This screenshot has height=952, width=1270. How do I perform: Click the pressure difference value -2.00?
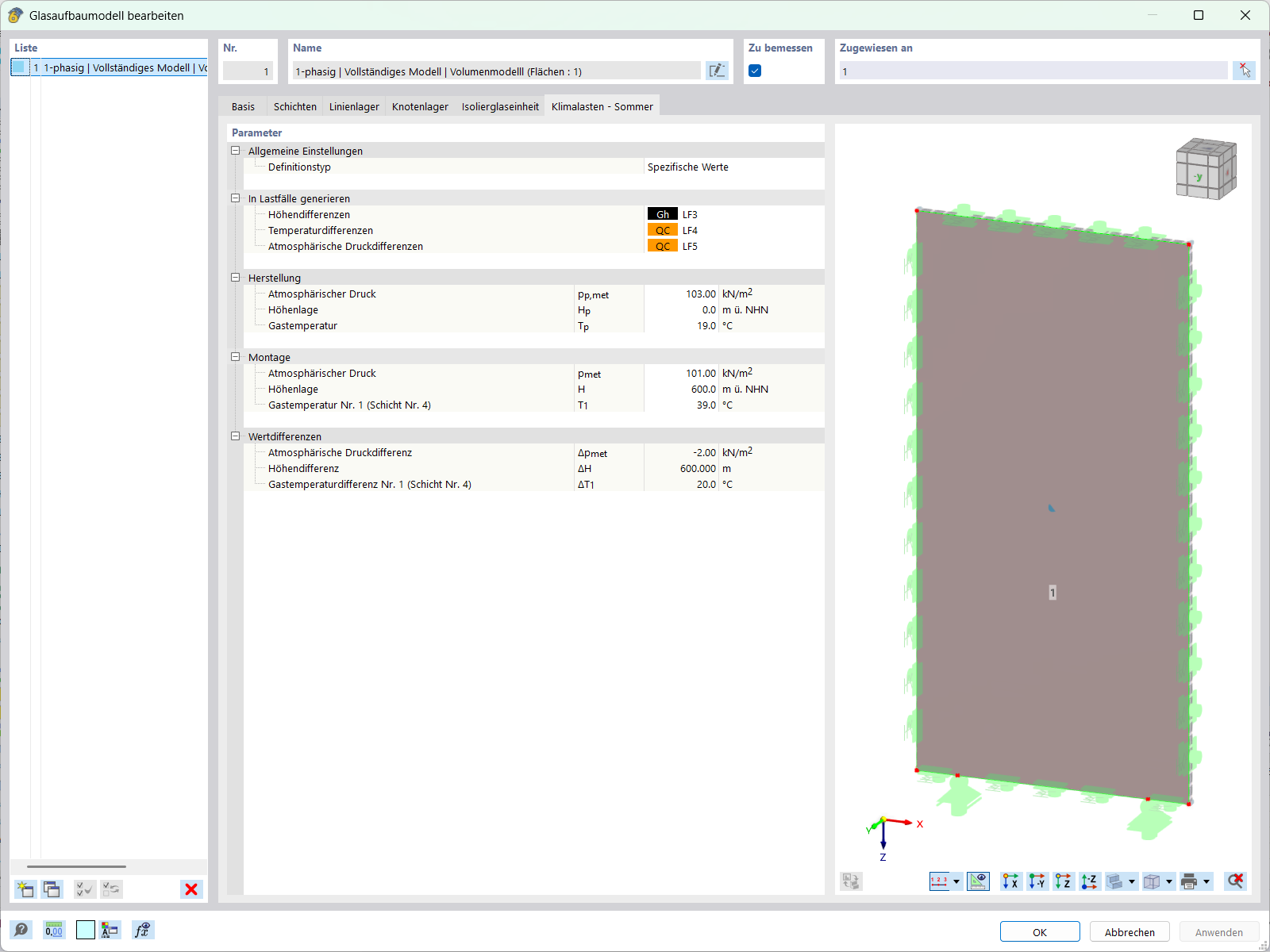pyautogui.click(x=704, y=452)
